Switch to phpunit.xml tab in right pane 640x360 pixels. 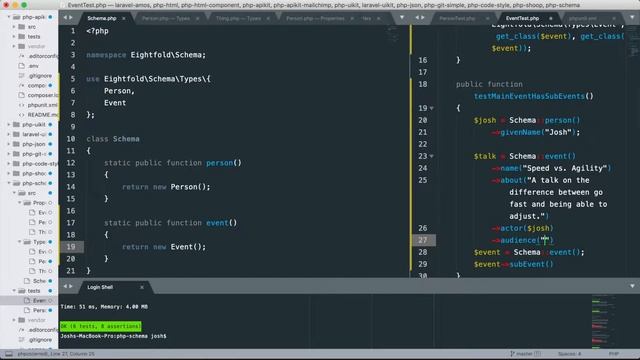(583, 18)
